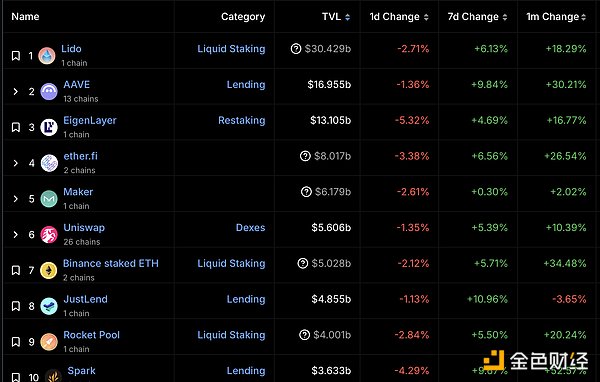Open the Liquid Staking category for Rocket Pool
The image size is (600, 382).
(x=231, y=335)
